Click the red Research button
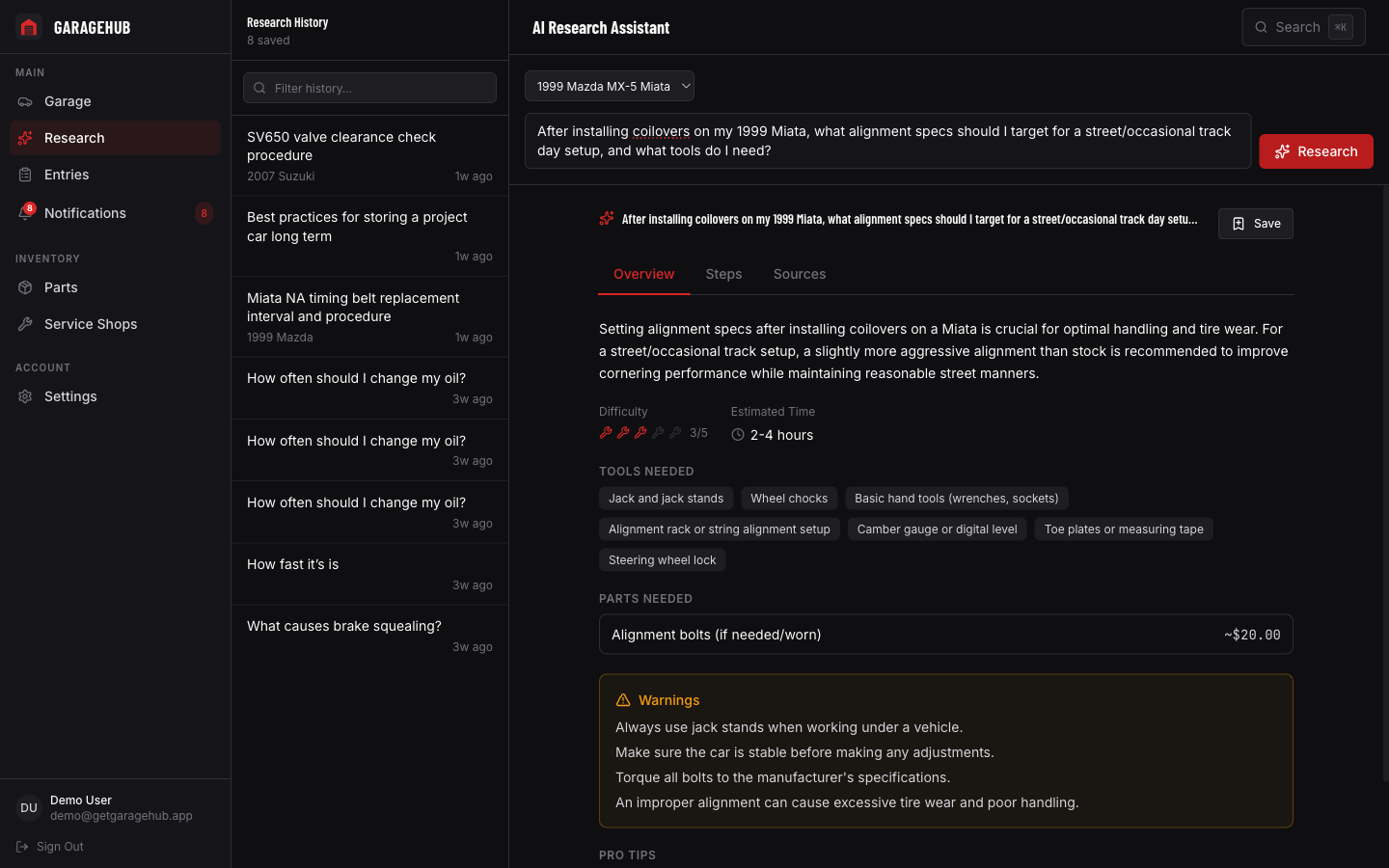The image size is (1389, 868). click(1316, 151)
